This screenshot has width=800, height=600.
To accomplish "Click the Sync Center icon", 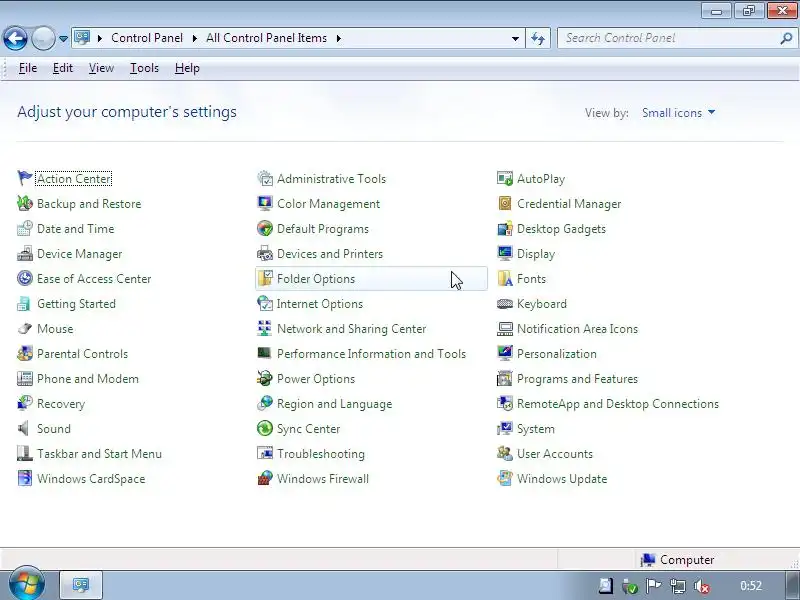I will pos(265,429).
